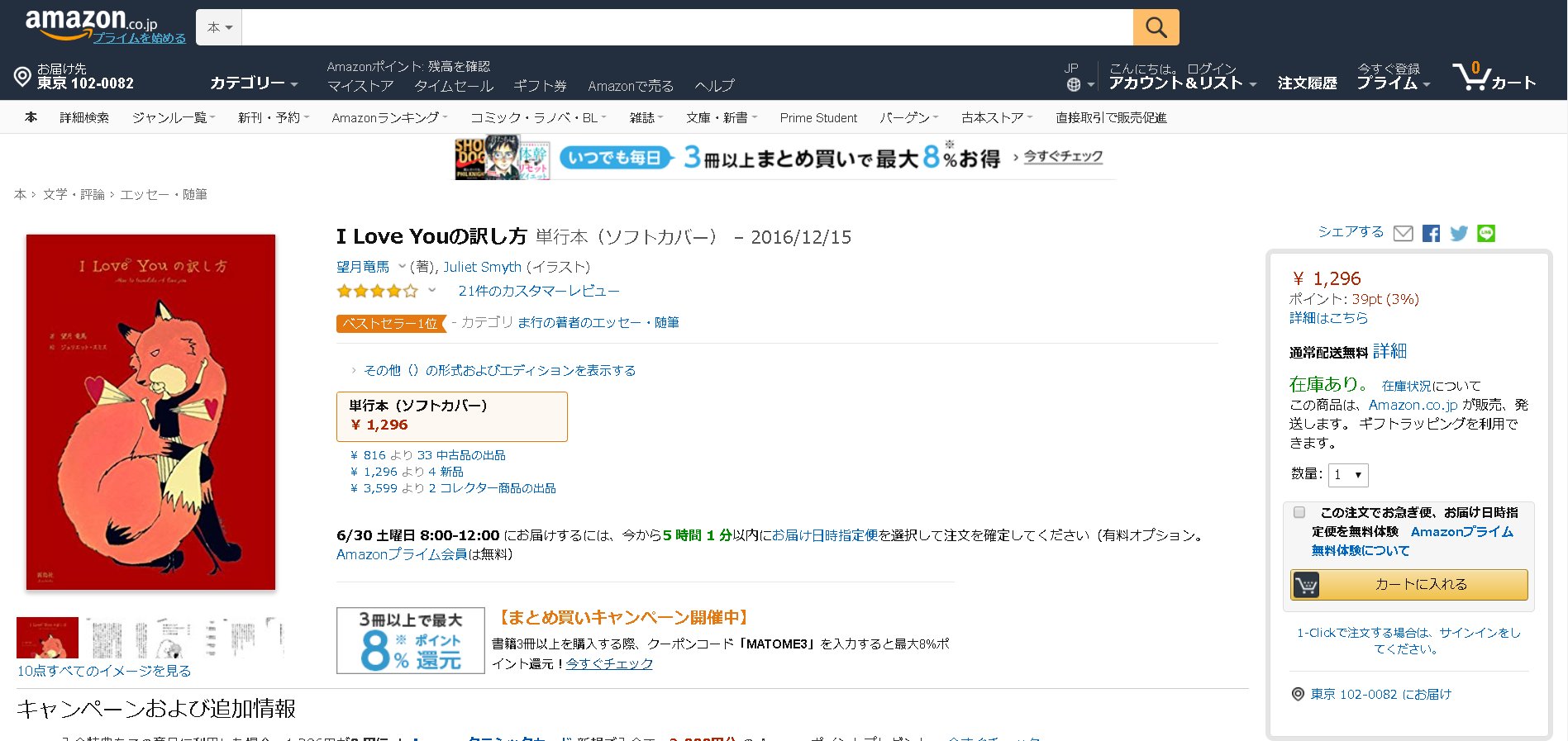
Task: Open 古本ストア menu
Action: (997, 118)
